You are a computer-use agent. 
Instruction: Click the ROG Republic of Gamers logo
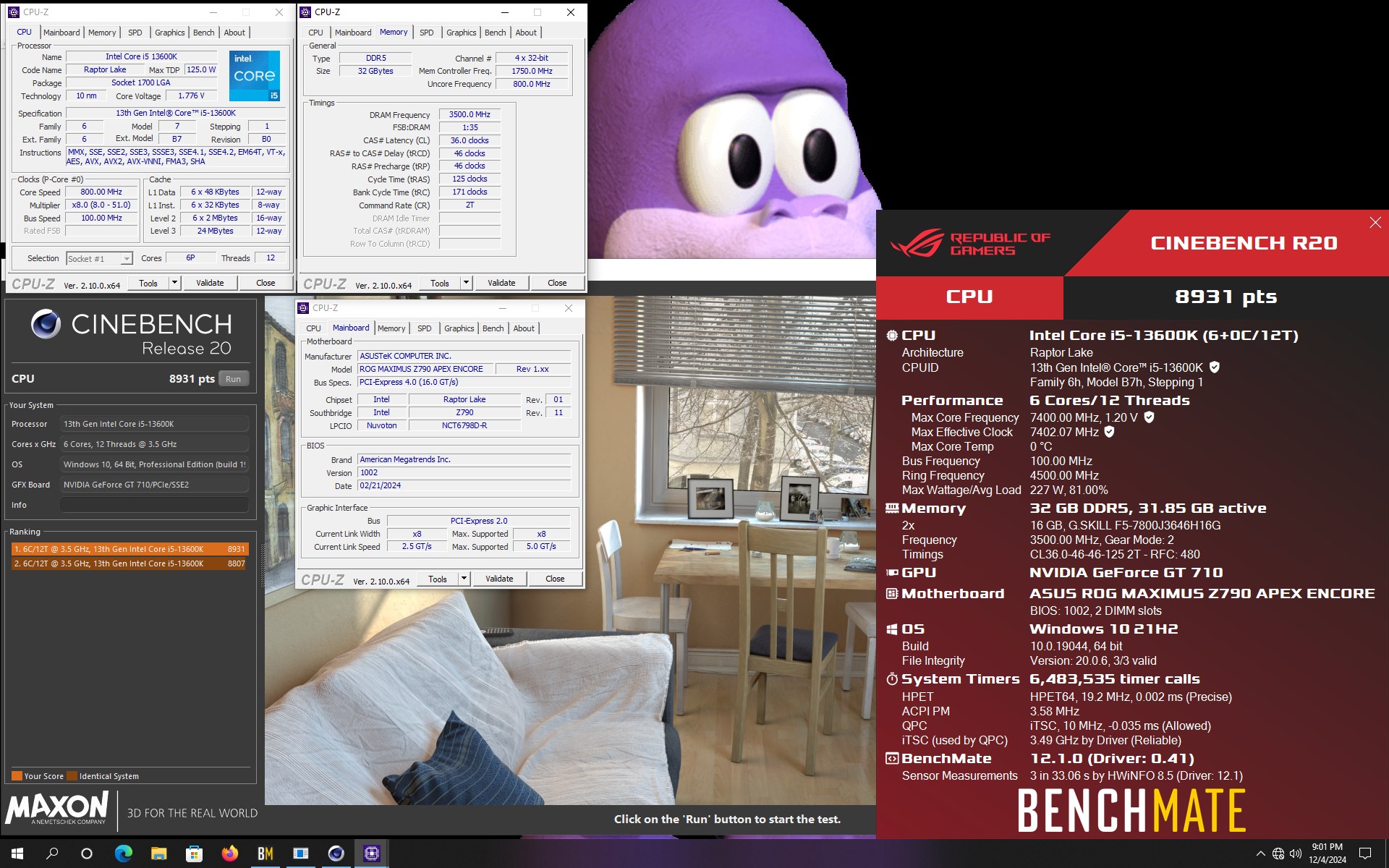pos(970,244)
